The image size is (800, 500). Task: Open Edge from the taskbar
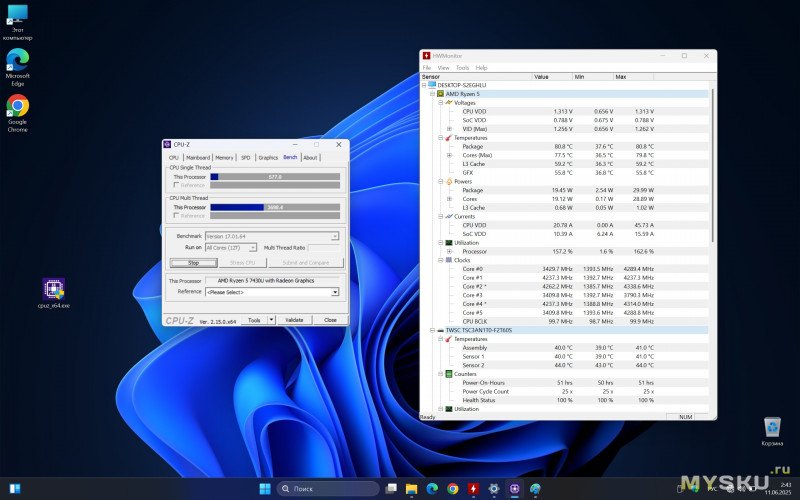click(x=432, y=489)
